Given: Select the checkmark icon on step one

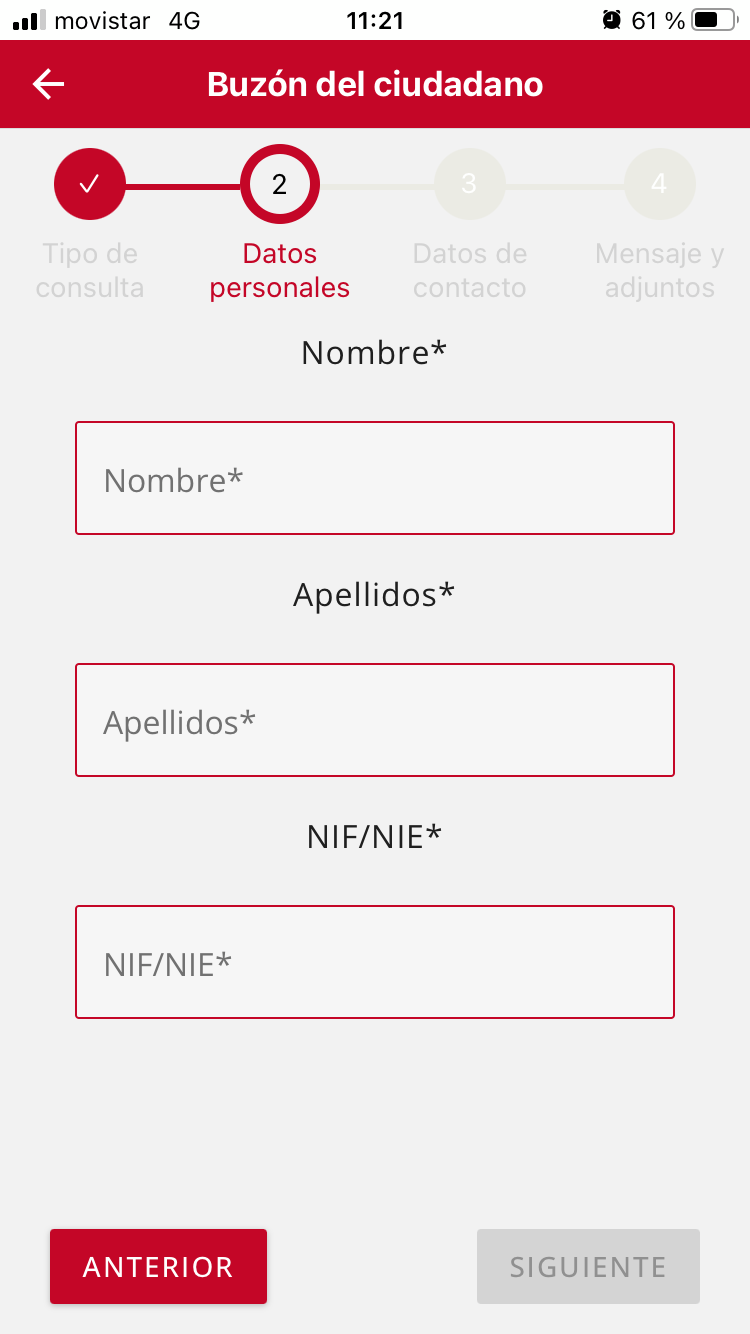Looking at the screenshot, I should point(89,183).
